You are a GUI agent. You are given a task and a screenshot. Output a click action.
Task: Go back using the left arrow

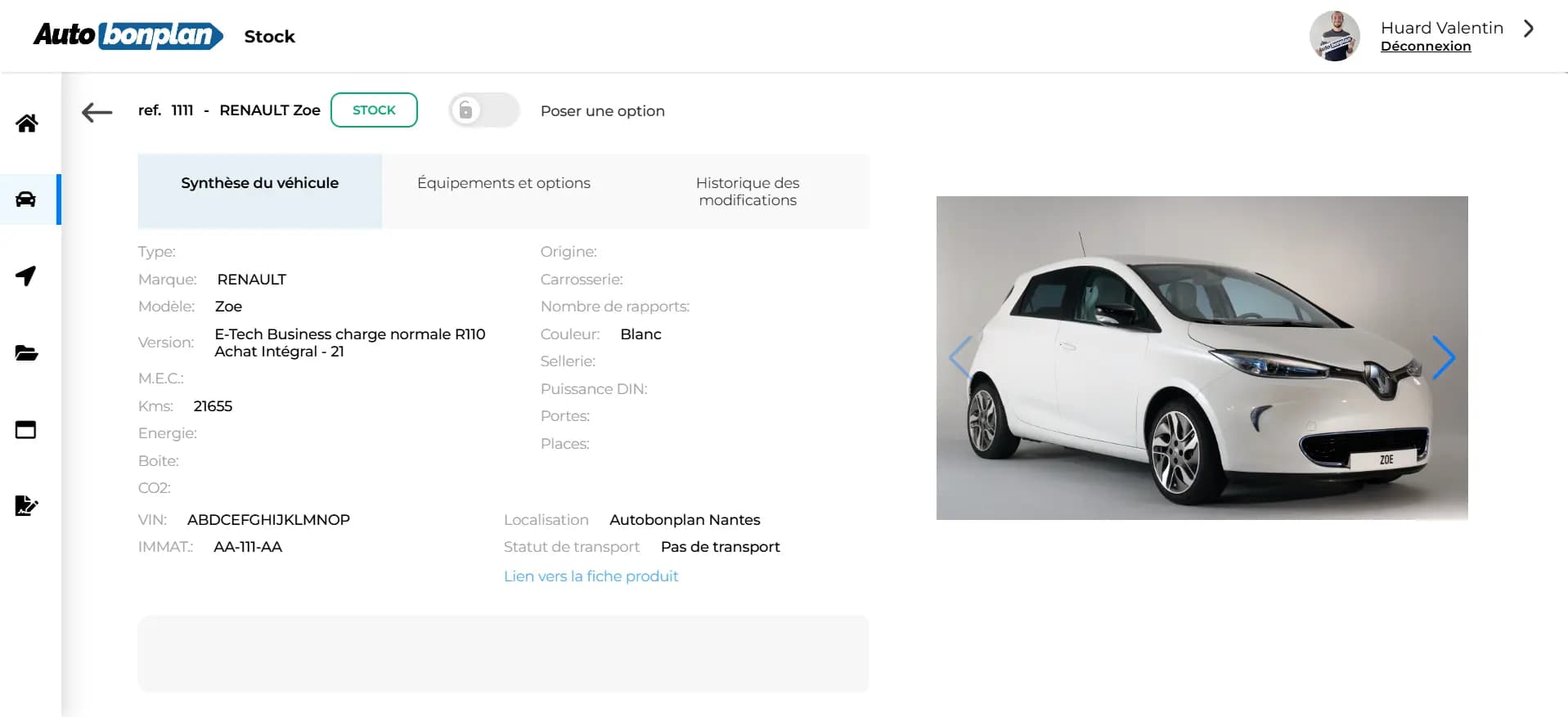(97, 112)
